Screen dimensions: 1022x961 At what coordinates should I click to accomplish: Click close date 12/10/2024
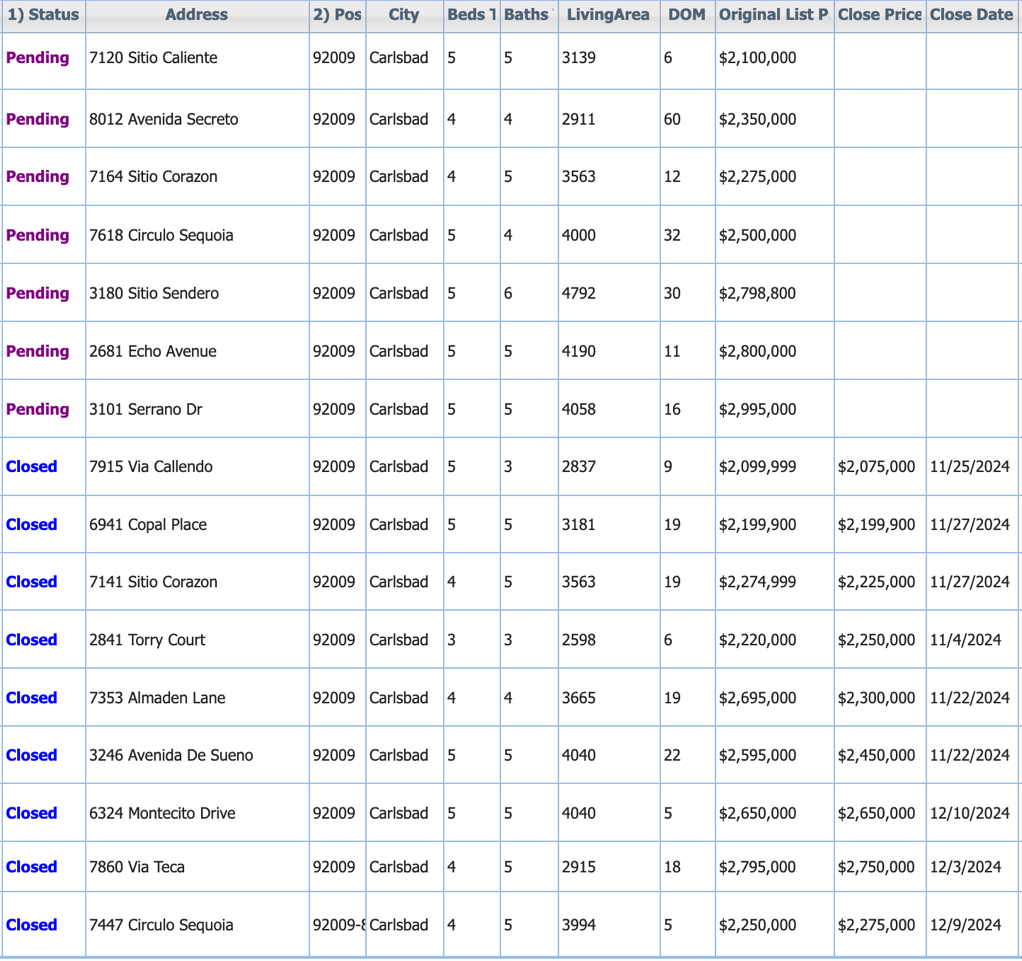[x=969, y=814]
